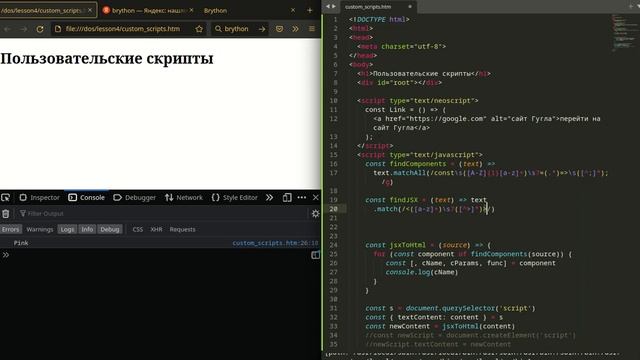Open console settings gear

316,213
